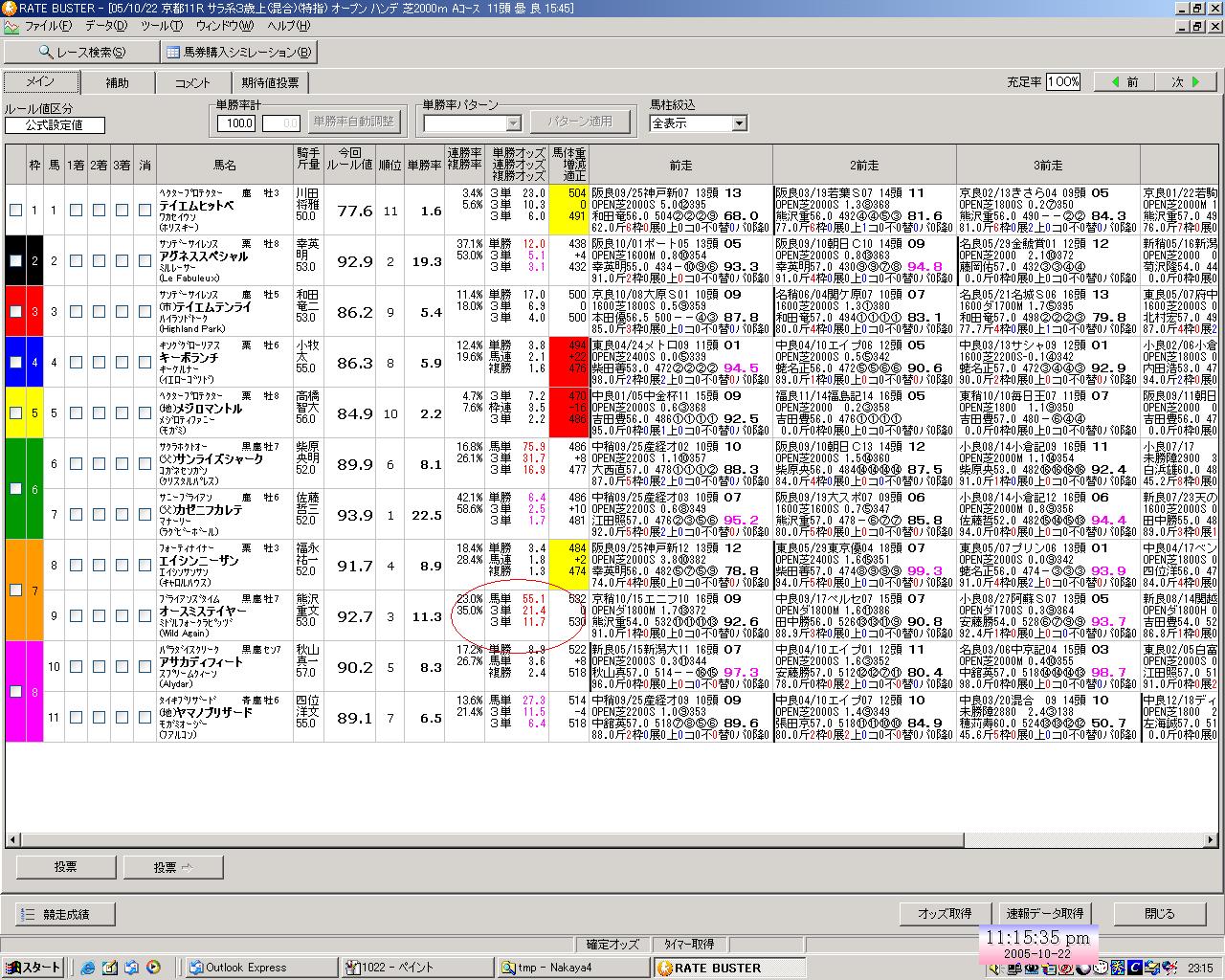Launch Windows Media Player from quick launch
Image resolution: width=1225 pixels, height=980 pixels.
[x=153, y=968]
